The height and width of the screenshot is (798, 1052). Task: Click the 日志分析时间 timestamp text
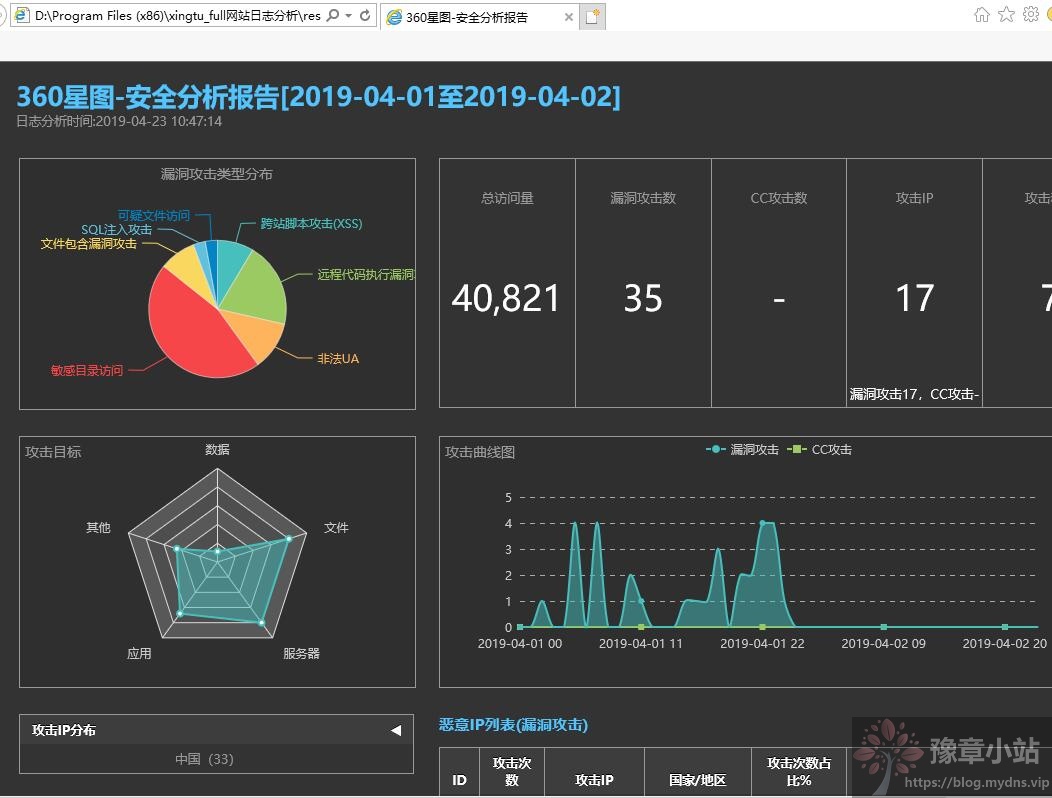(x=119, y=121)
